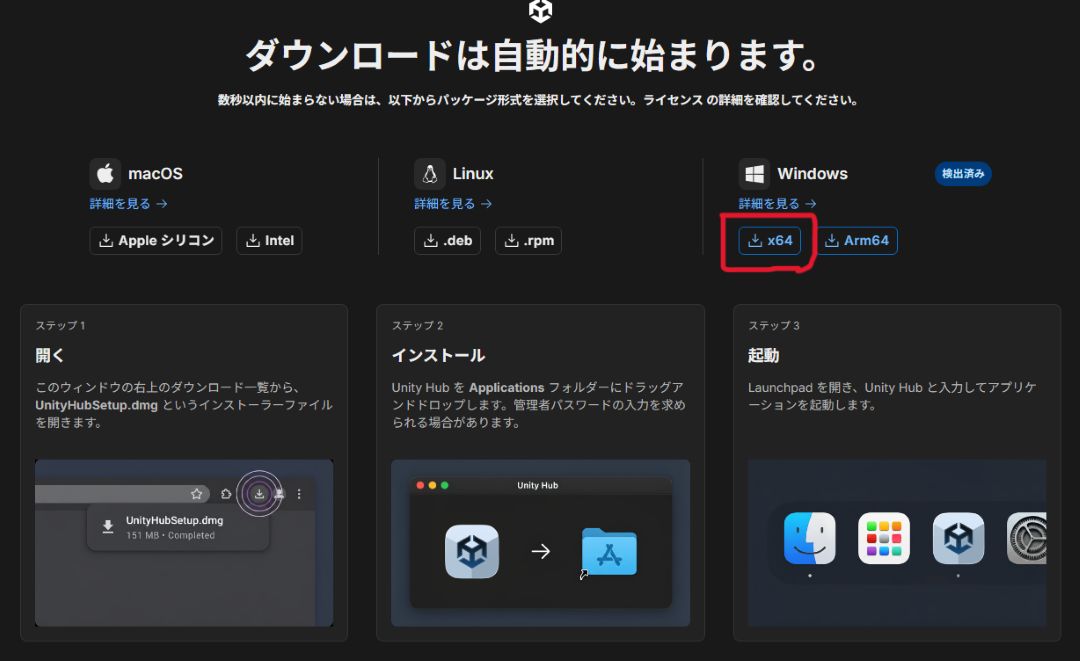Click the 開く step heading
Viewport: 1080px width, 661px height.
[x=50, y=355]
